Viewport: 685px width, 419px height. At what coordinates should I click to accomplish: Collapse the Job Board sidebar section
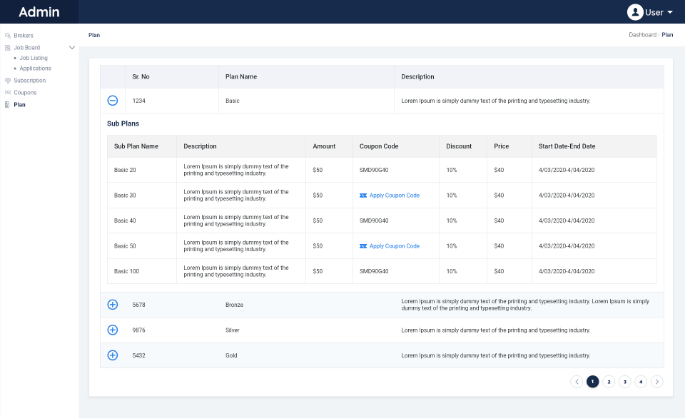tap(72, 47)
